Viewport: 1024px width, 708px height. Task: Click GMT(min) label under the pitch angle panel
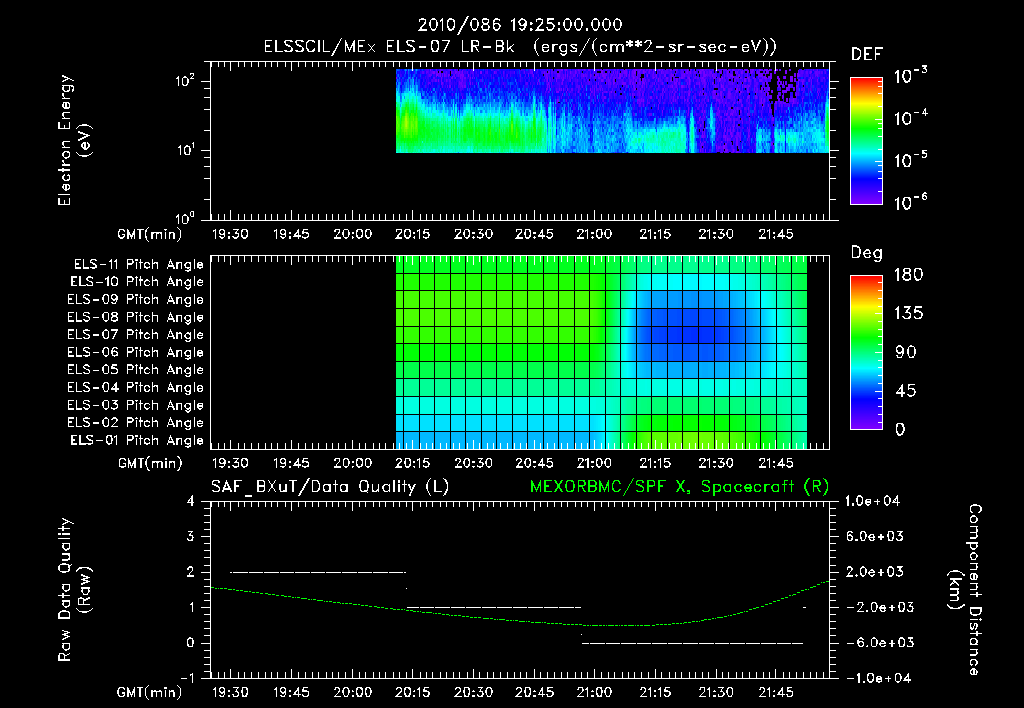pyautogui.click(x=150, y=464)
